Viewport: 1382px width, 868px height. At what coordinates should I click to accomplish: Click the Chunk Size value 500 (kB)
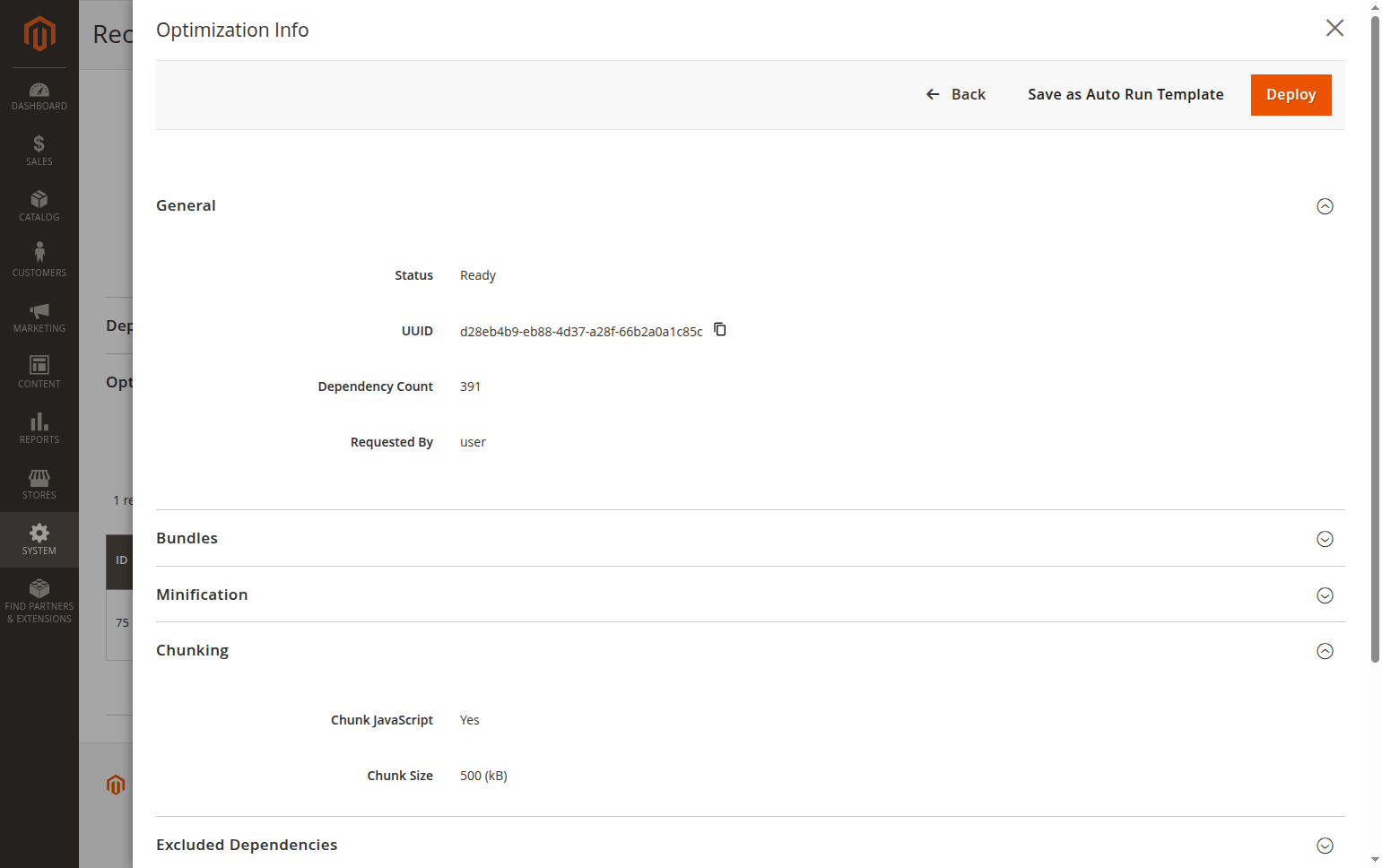click(x=483, y=776)
